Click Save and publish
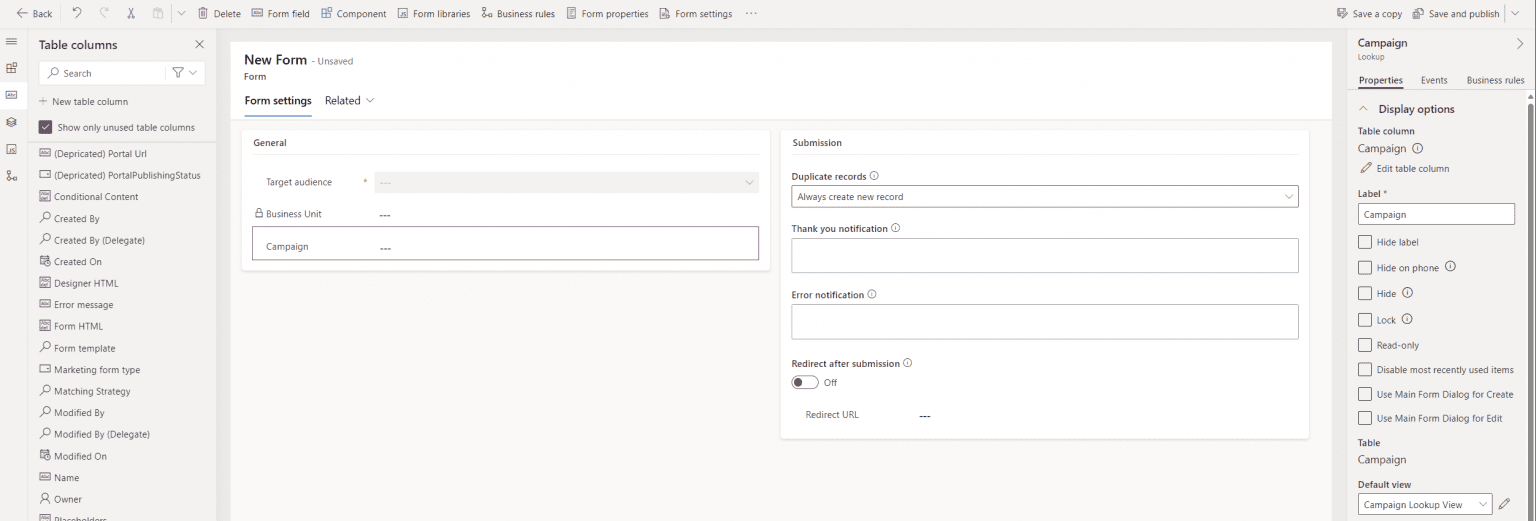Image resolution: width=1536 pixels, height=521 pixels. pyautogui.click(x=1455, y=13)
